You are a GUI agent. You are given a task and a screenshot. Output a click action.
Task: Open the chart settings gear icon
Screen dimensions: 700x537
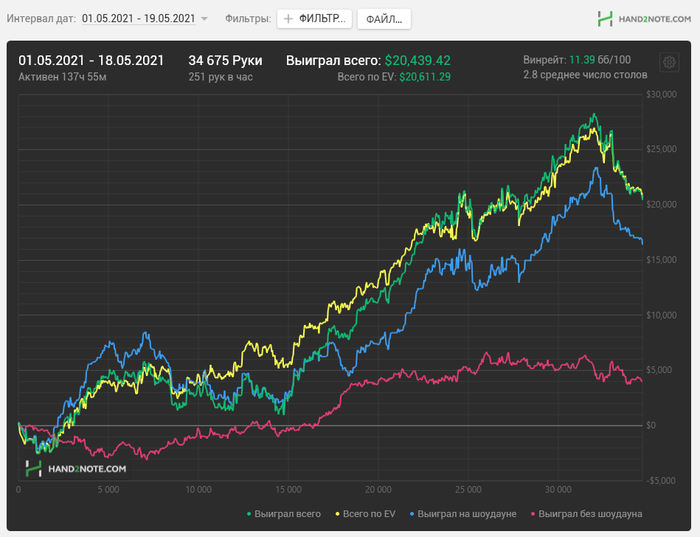coord(669,62)
